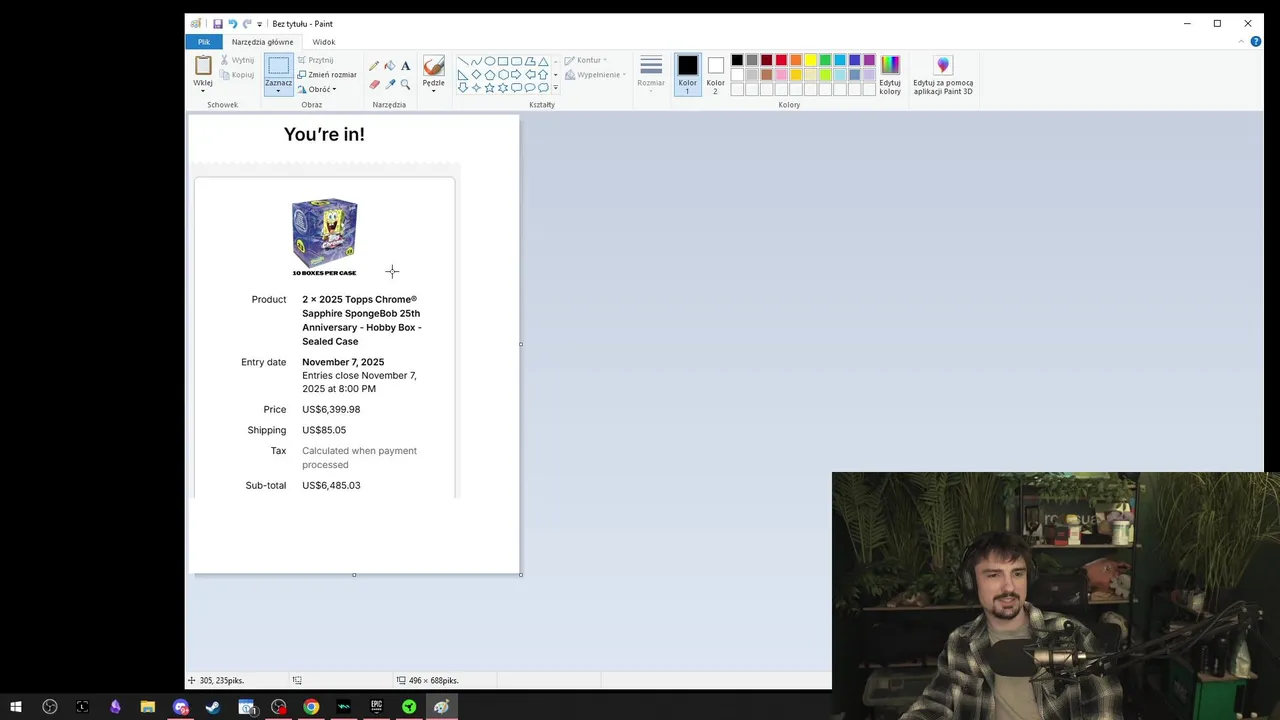Choose the Oval shape

(x=490, y=61)
